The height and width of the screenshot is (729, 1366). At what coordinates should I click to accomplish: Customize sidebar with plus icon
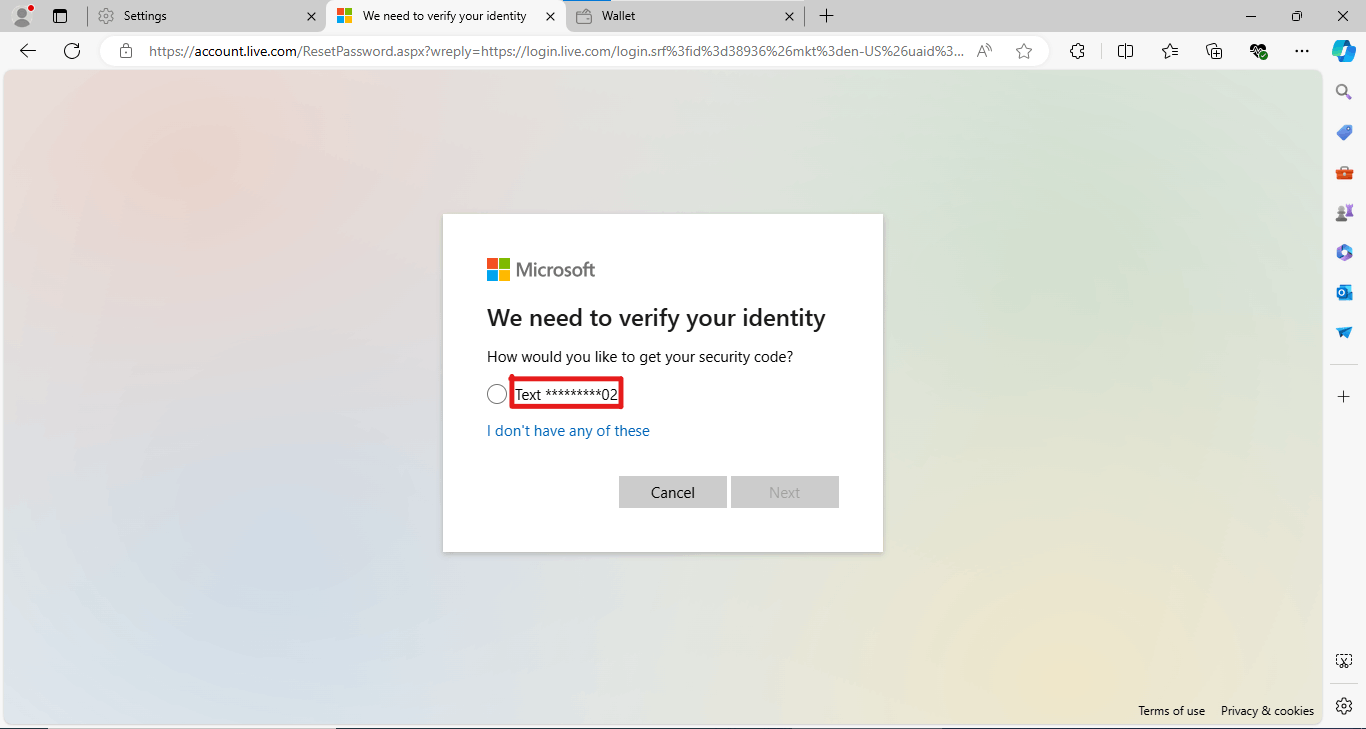coord(1344,397)
